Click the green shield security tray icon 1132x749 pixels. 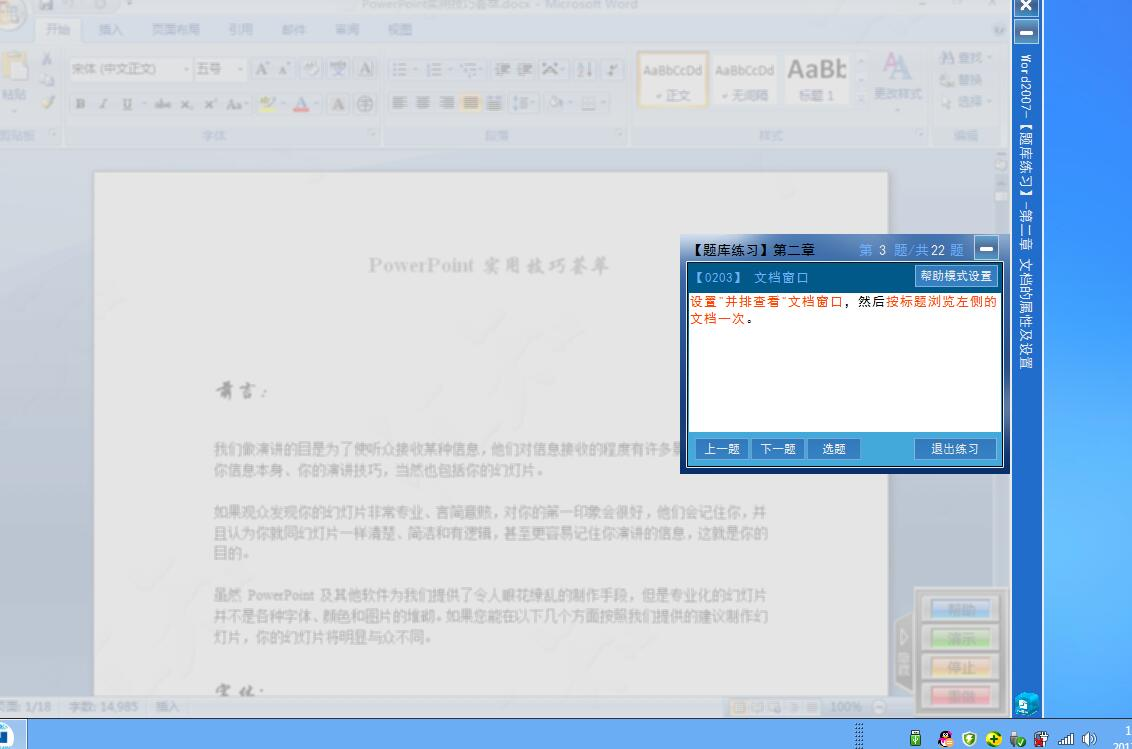pyautogui.click(x=969, y=739)
